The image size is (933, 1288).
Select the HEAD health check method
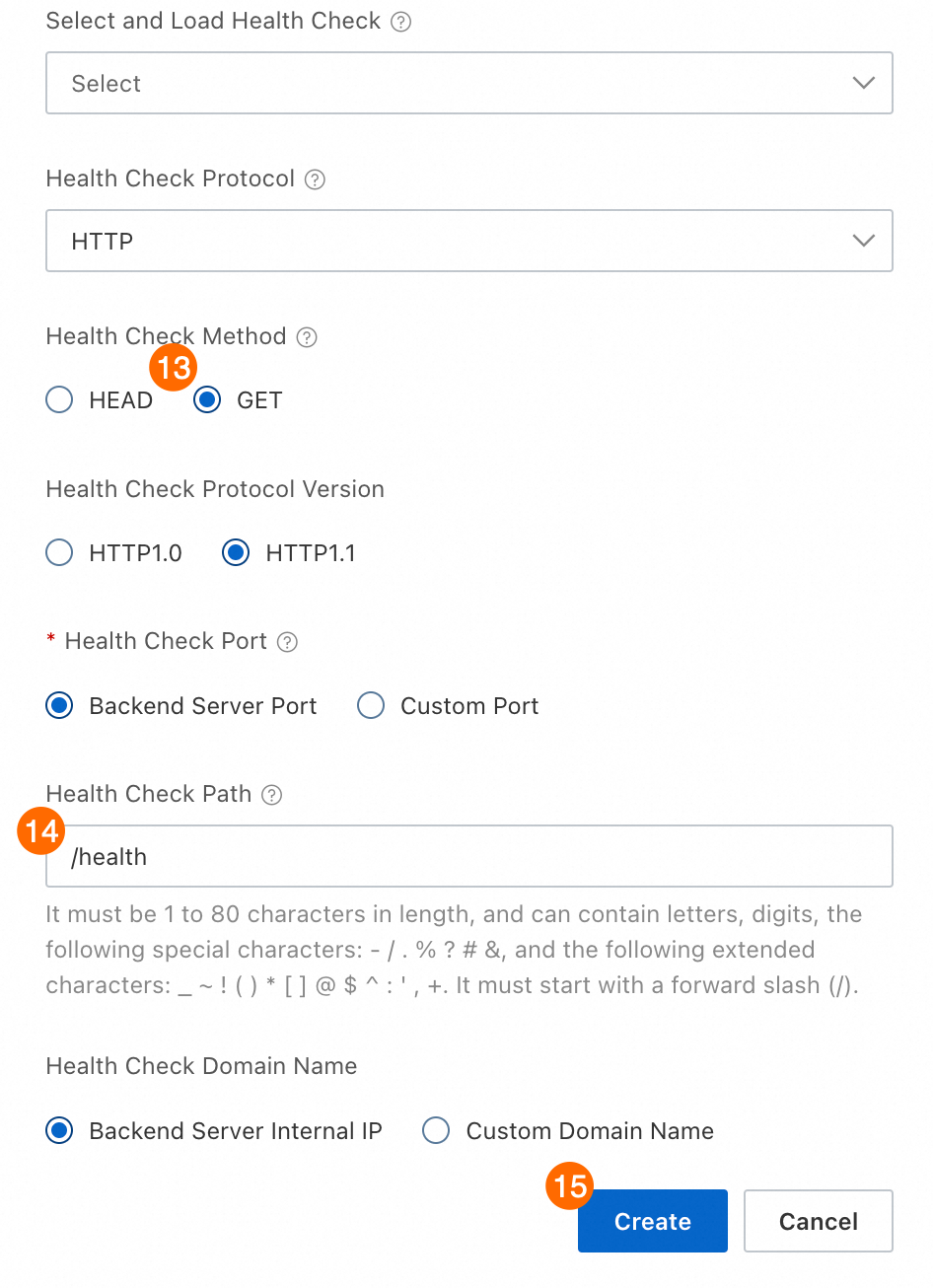(60, 399)
